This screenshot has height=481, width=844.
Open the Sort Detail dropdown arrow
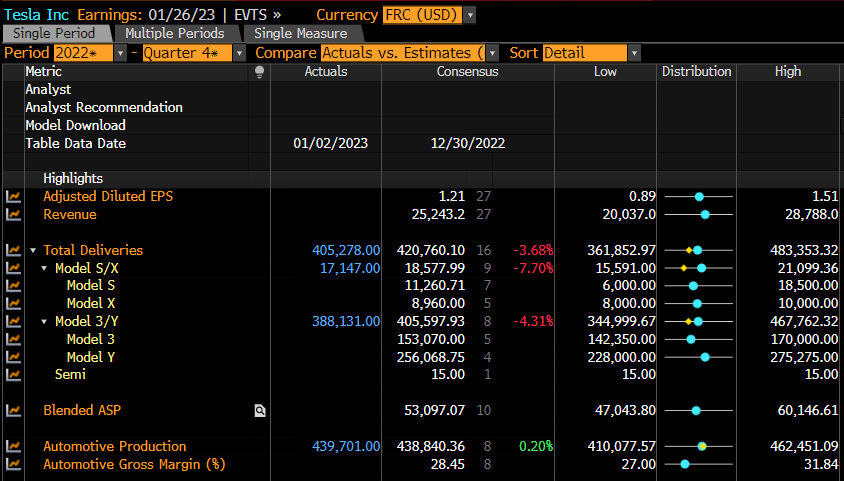(x=635, y=53)
